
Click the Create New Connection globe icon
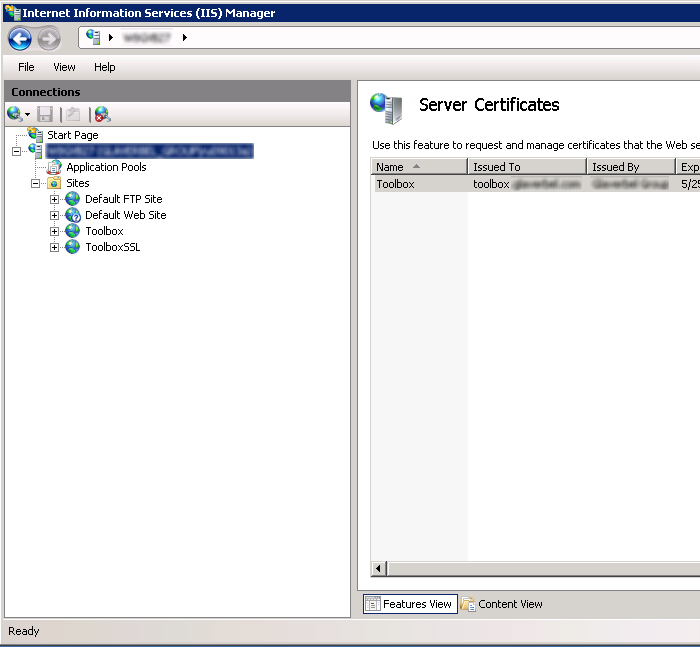pos(15,114)
